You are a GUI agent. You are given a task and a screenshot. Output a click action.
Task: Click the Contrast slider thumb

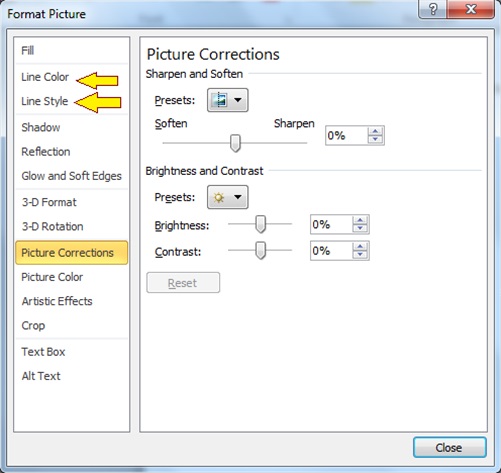click(x=260, y=251)
